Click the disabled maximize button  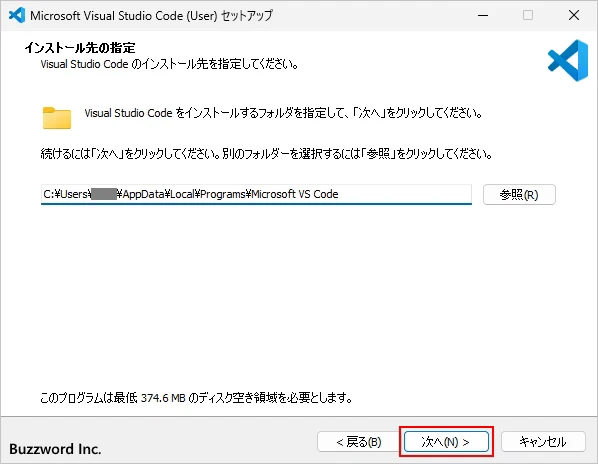pos(528,15)
